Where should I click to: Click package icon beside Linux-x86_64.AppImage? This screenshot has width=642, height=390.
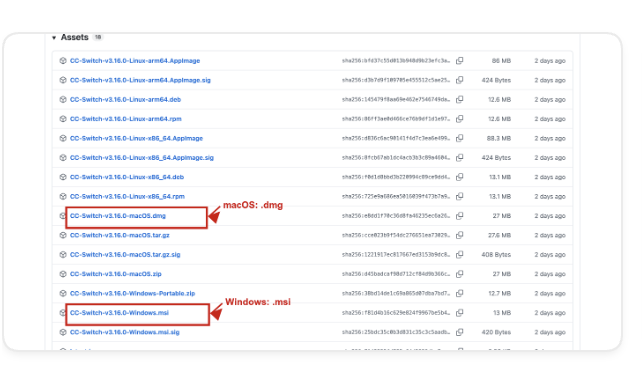(x=63, y=138)
